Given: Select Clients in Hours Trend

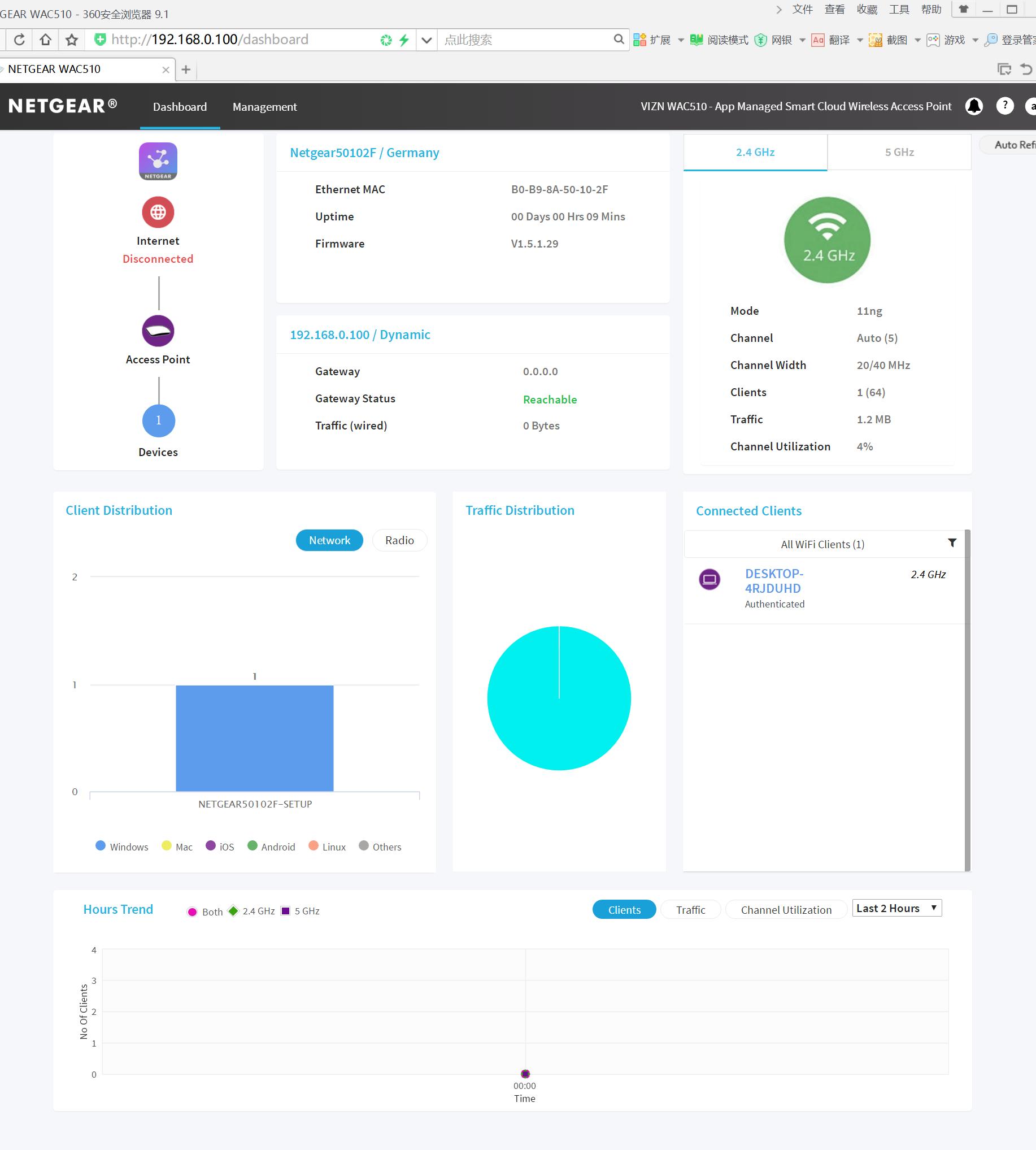Looking at the screenshot, I should pyautogui.click(x=624, y=910).
